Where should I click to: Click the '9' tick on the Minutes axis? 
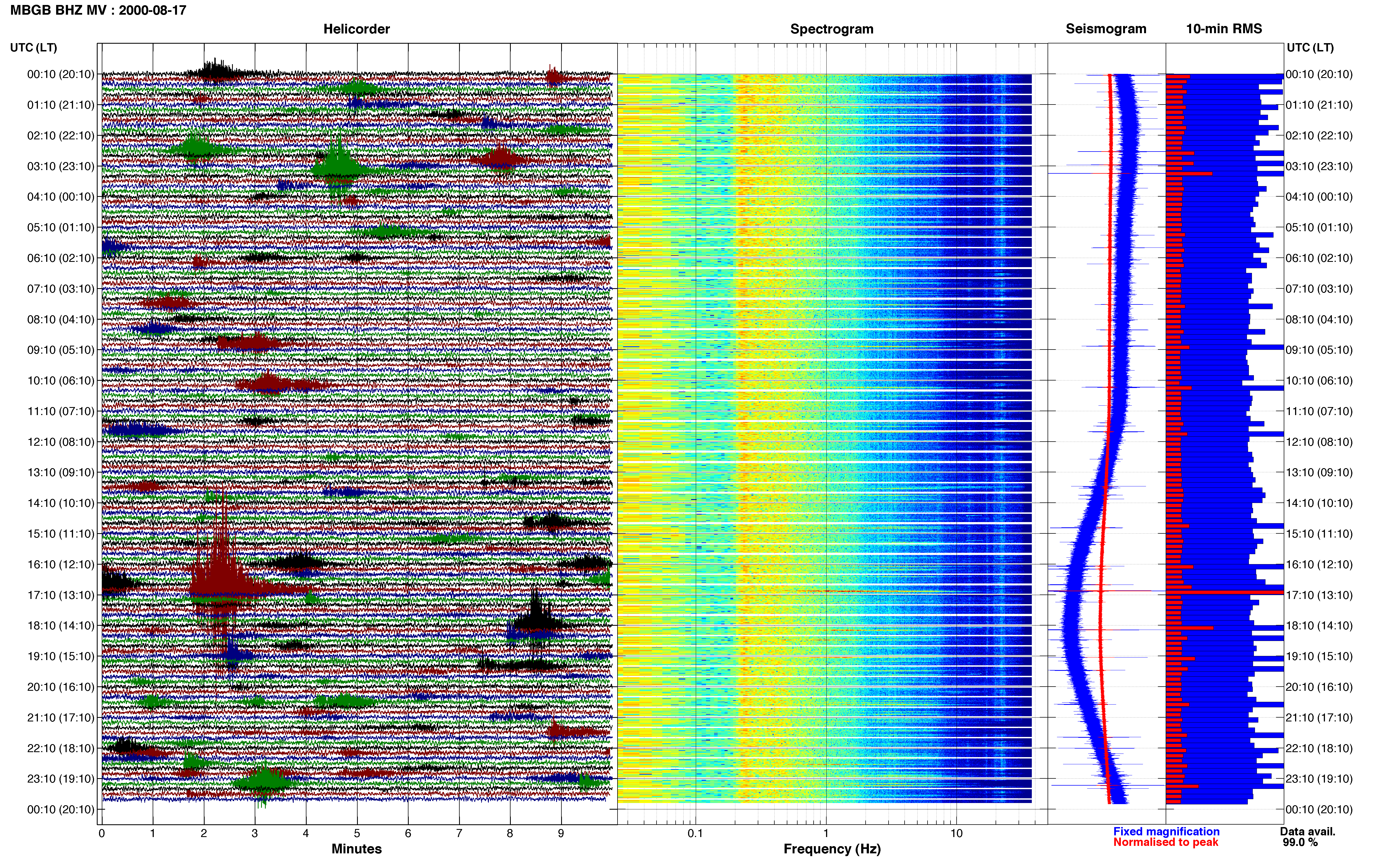pyautogui.click(x=561, y=833)
